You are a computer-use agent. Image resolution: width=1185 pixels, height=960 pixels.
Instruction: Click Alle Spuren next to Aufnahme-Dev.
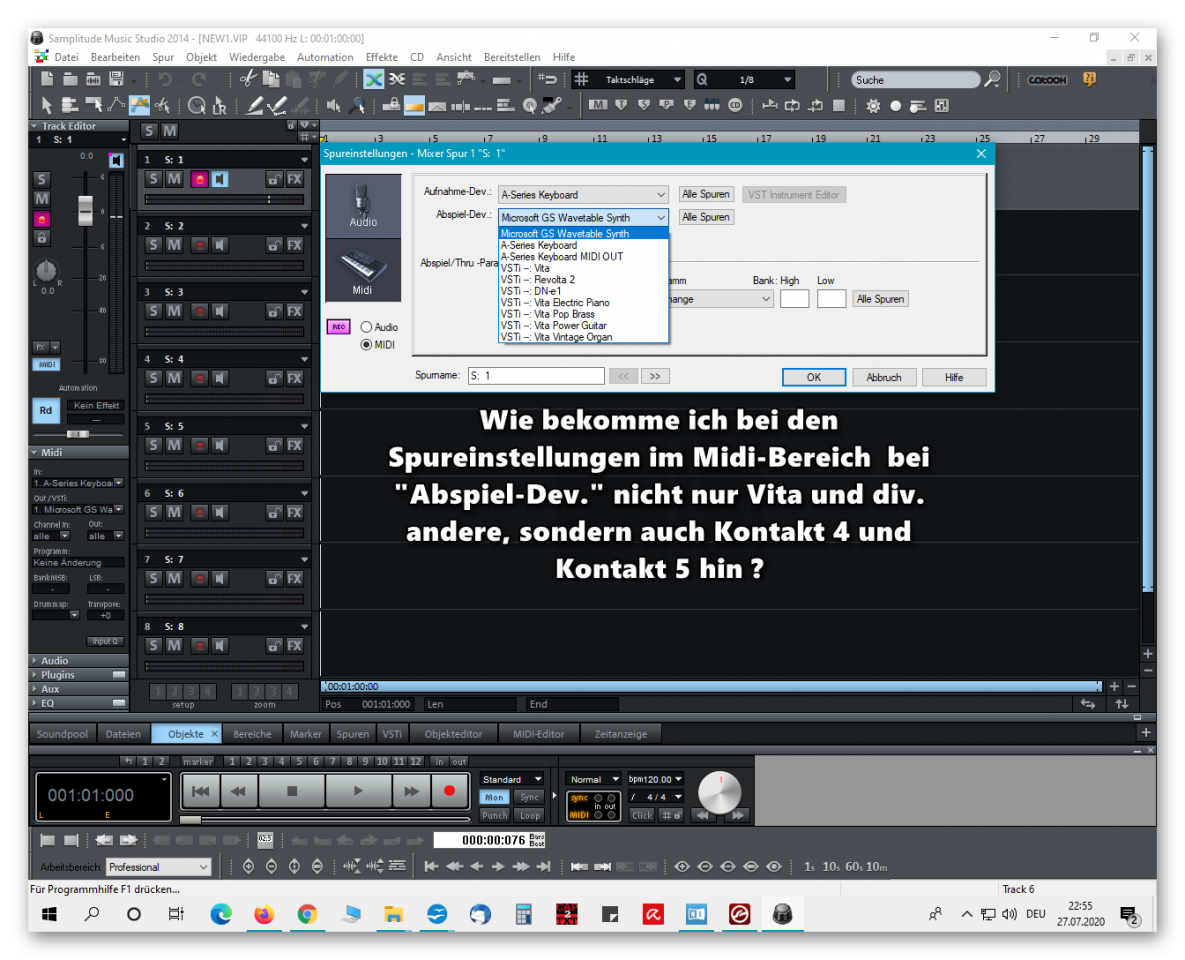(706, 194)
